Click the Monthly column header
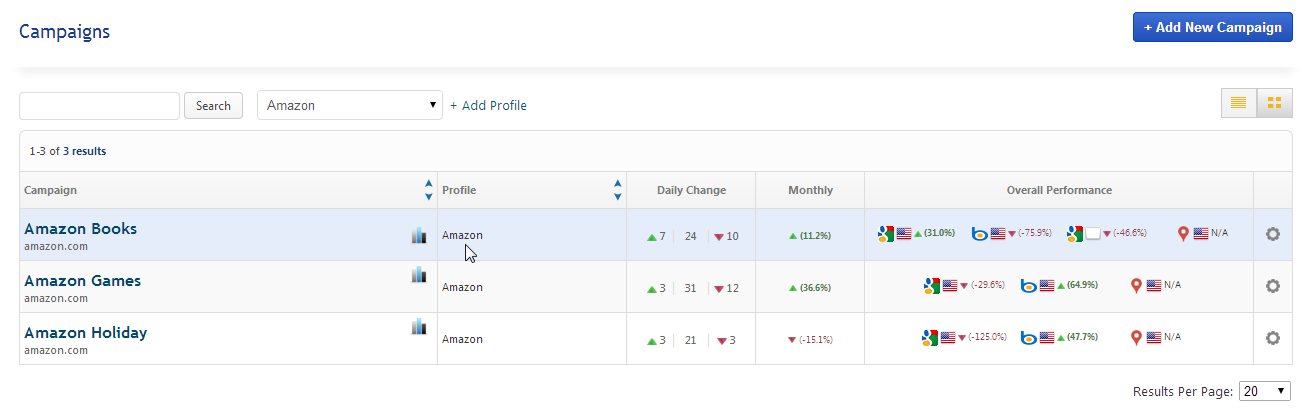Screen dimensions: 1302x413 point(810,190)
